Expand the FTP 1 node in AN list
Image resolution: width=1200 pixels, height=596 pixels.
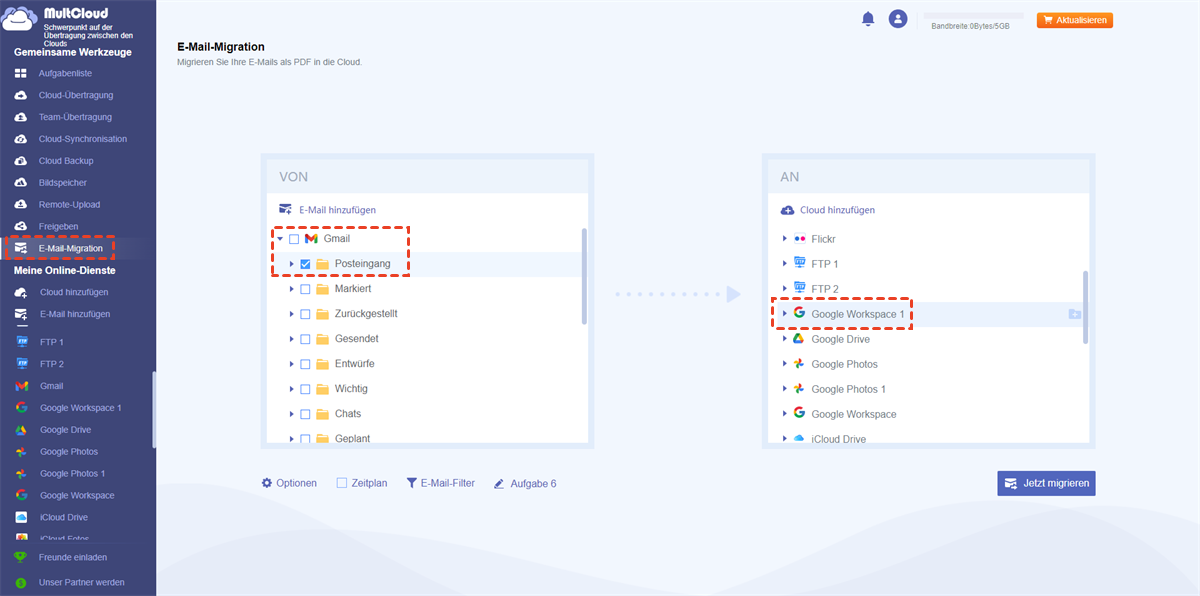pos(784,264)
